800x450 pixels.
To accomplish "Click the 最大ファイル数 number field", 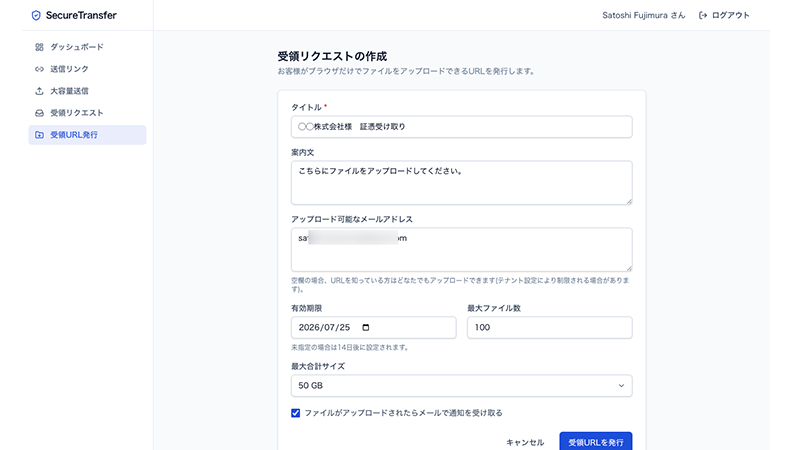I will [x=549, y=328].
